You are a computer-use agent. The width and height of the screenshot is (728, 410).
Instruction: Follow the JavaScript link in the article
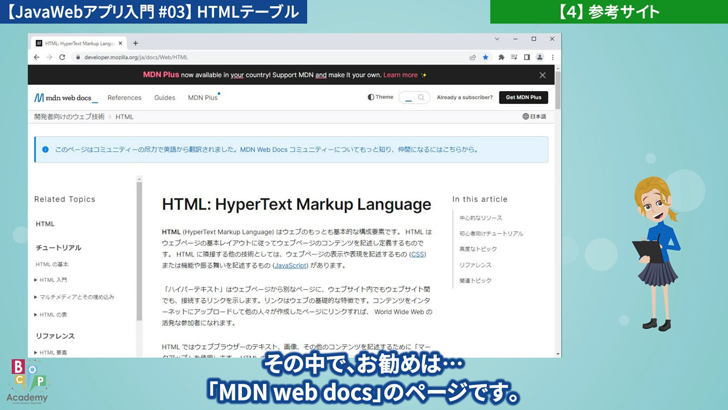(291, 266)
